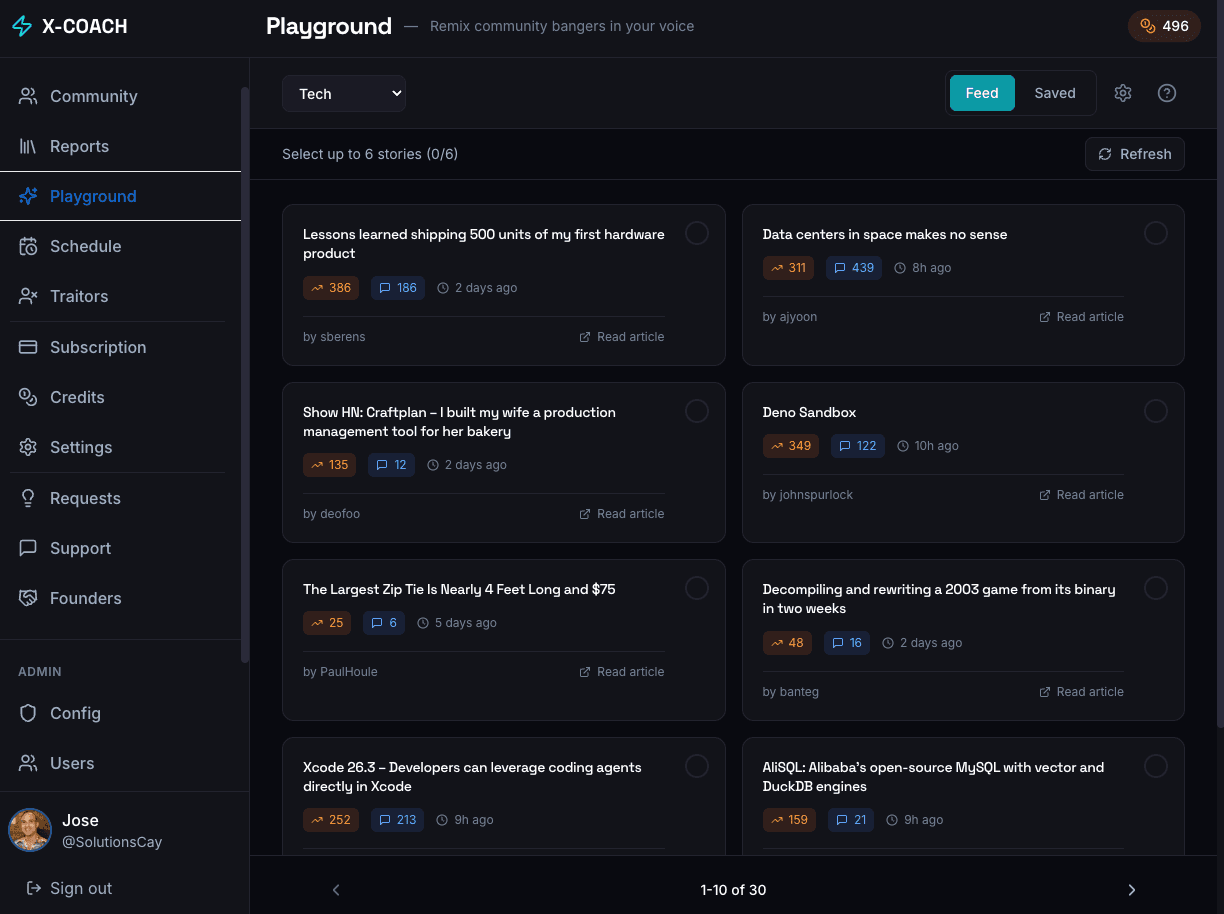Toggle selection for the Largest Zip Tie story
Screen dimensions: 1224x914
[696, 588]
